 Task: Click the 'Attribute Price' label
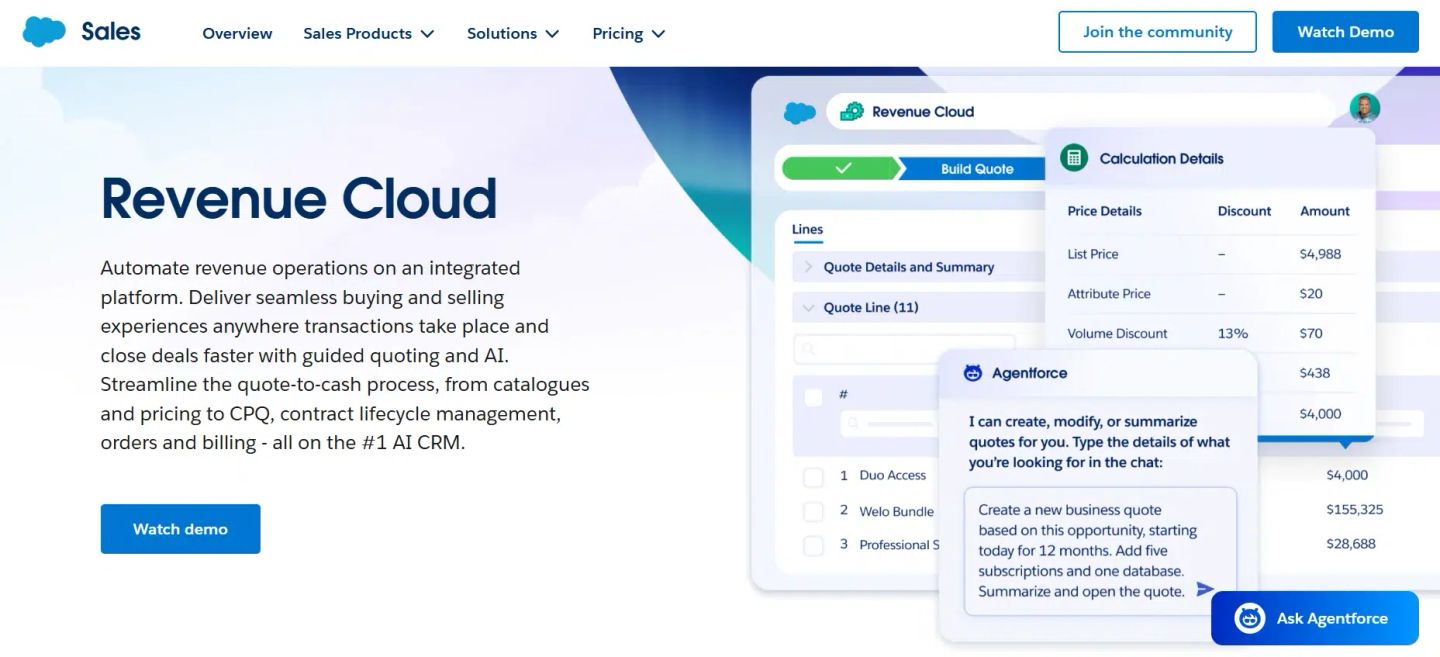(1109, 293)
